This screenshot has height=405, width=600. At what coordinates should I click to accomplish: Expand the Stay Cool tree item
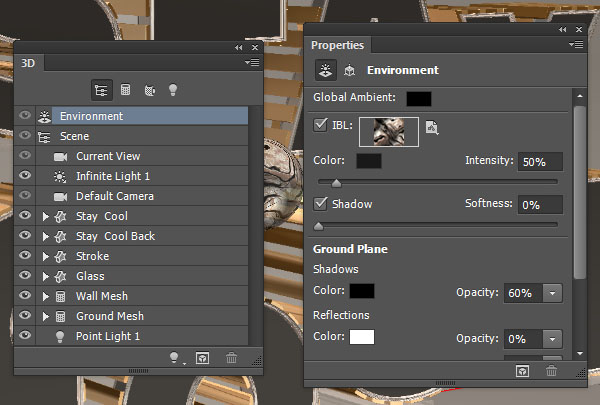(46, 216)
